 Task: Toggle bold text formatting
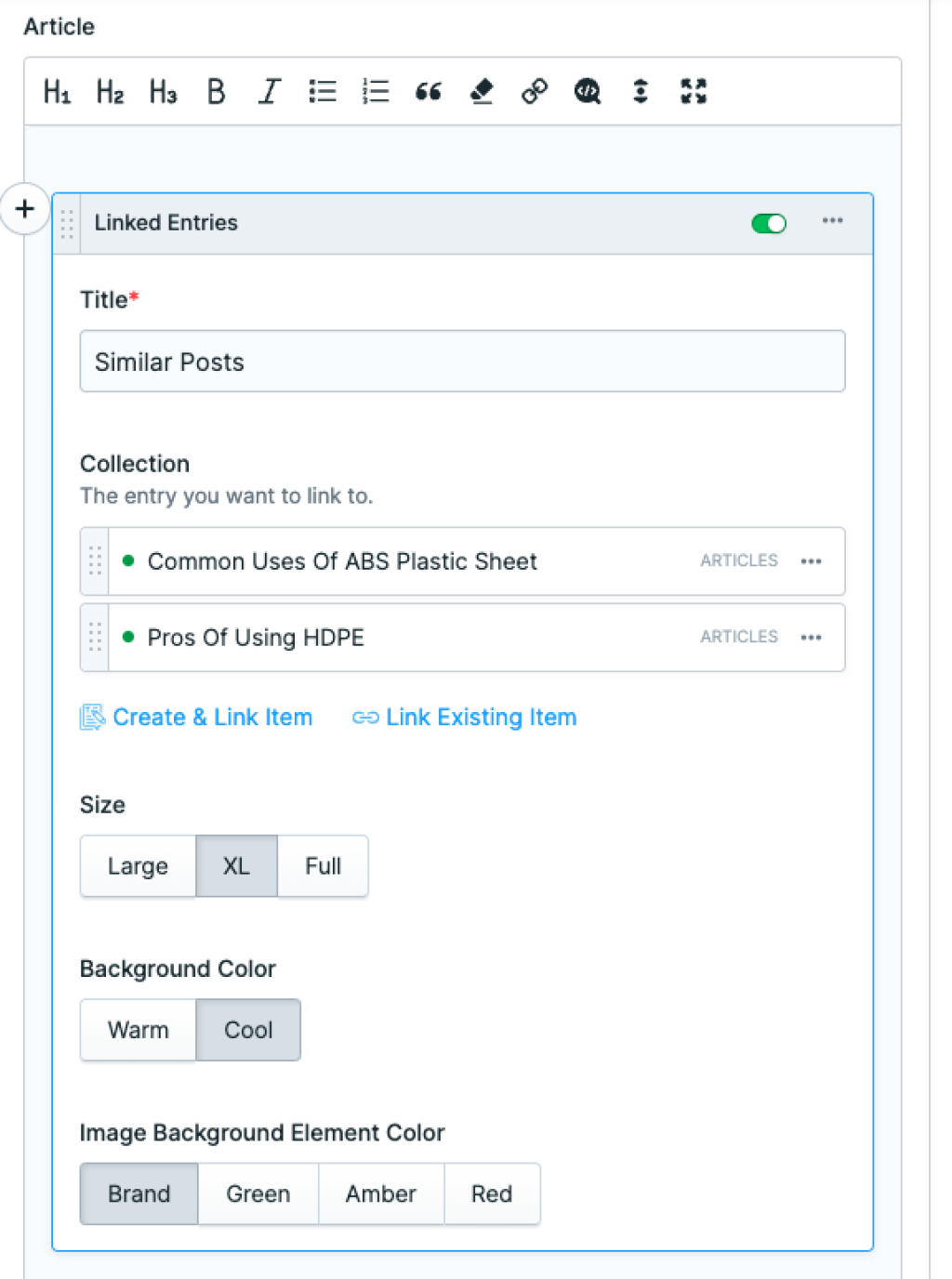[215, 91]
